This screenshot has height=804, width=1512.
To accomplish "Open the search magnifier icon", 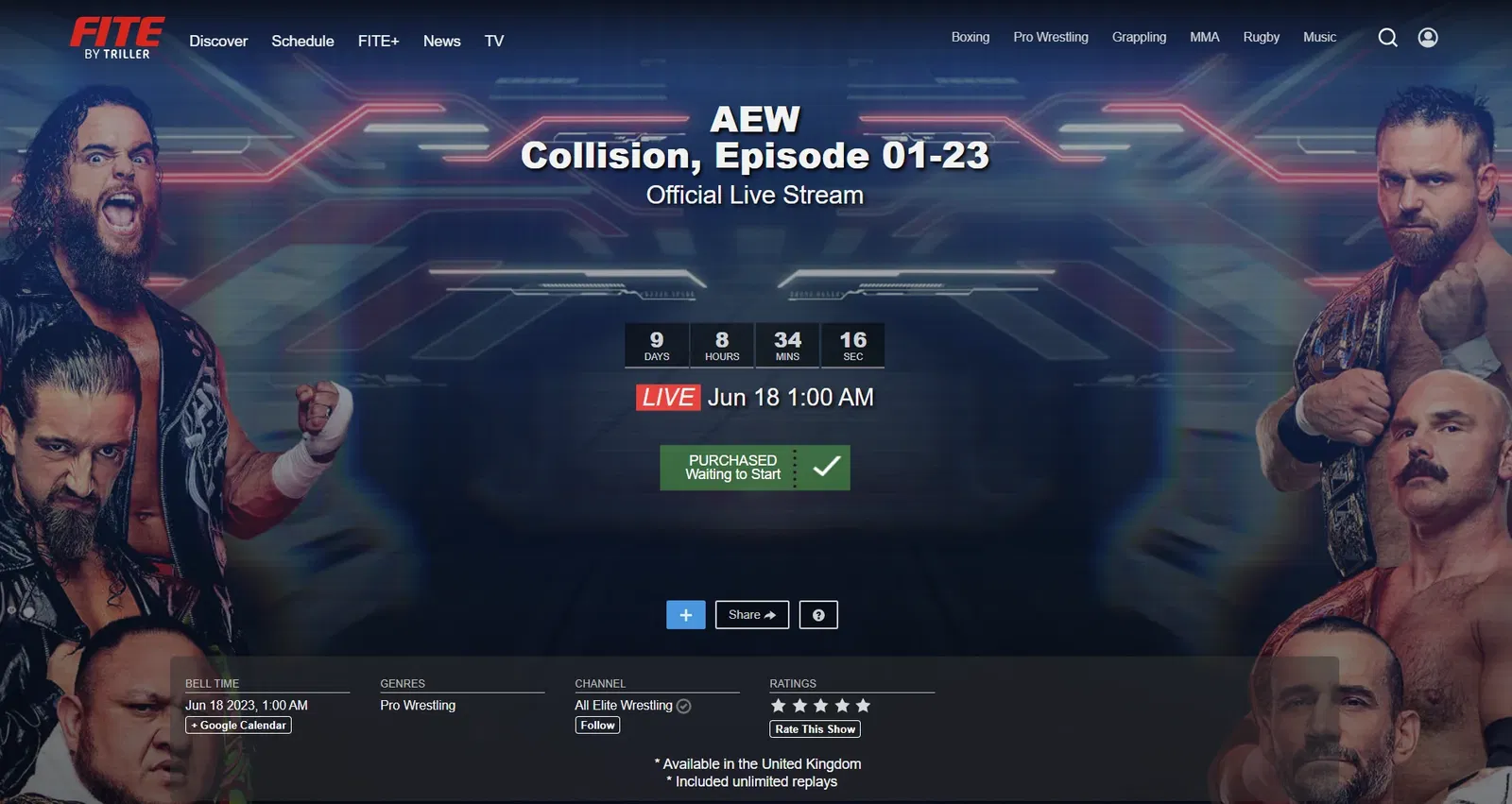I will (1387, 38).
